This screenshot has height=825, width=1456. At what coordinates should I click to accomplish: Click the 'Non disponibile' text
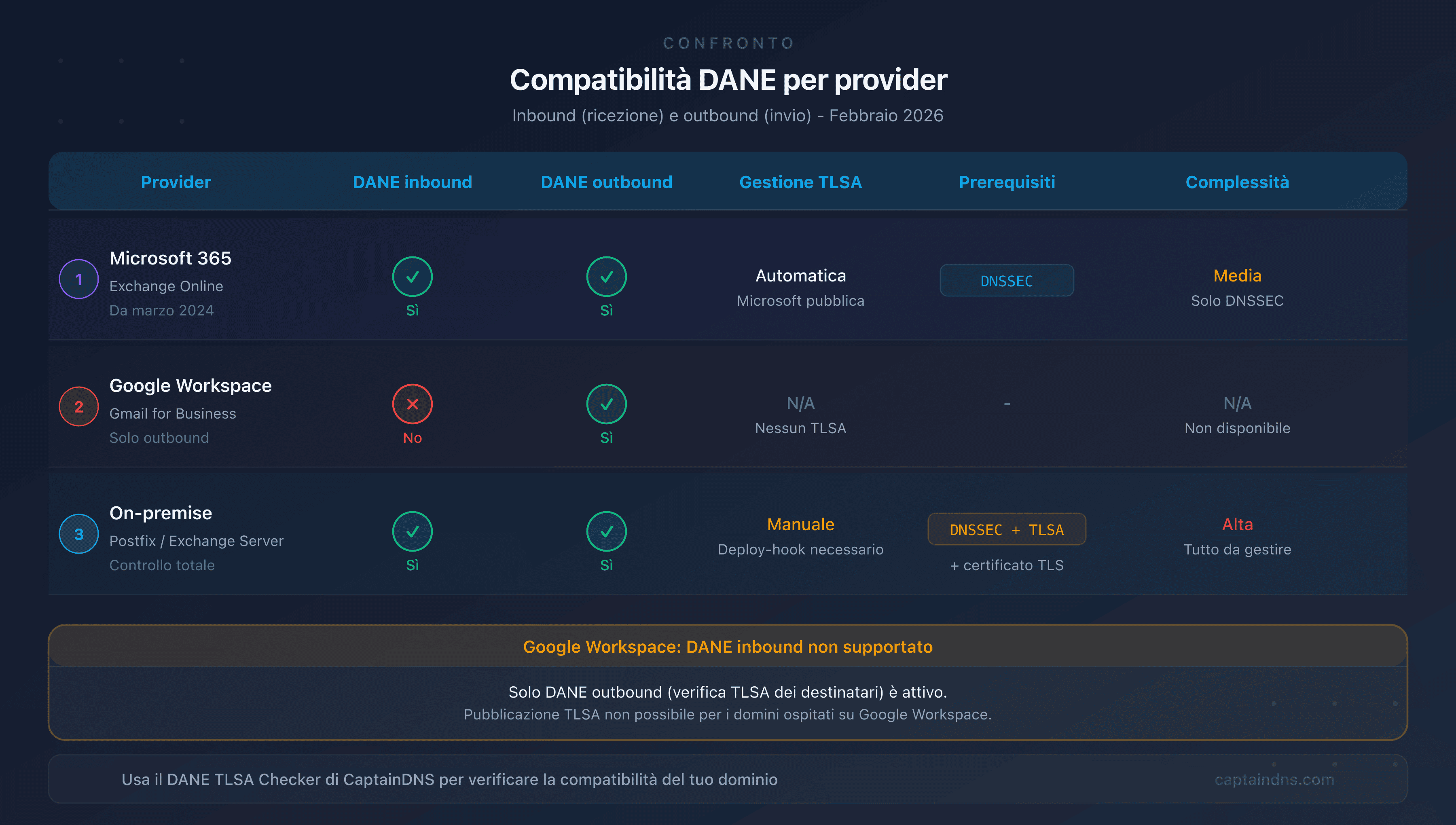pyautogui.click(x=1237, y=428)
